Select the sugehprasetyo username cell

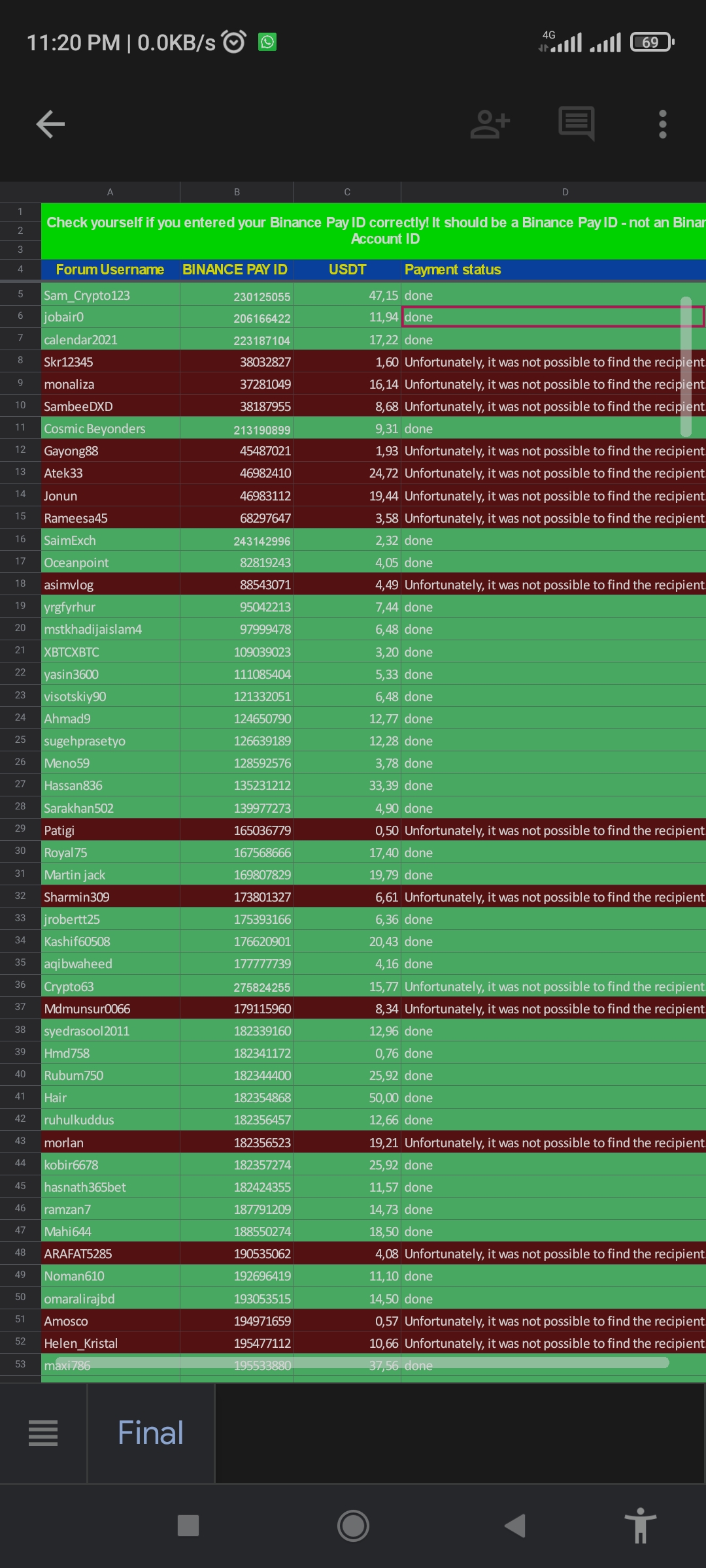coord(110,741)
